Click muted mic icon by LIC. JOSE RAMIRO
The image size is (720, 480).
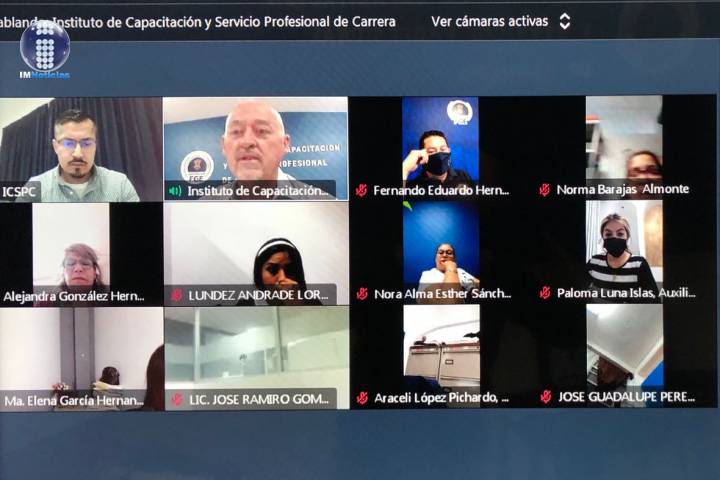pos(176,399)
